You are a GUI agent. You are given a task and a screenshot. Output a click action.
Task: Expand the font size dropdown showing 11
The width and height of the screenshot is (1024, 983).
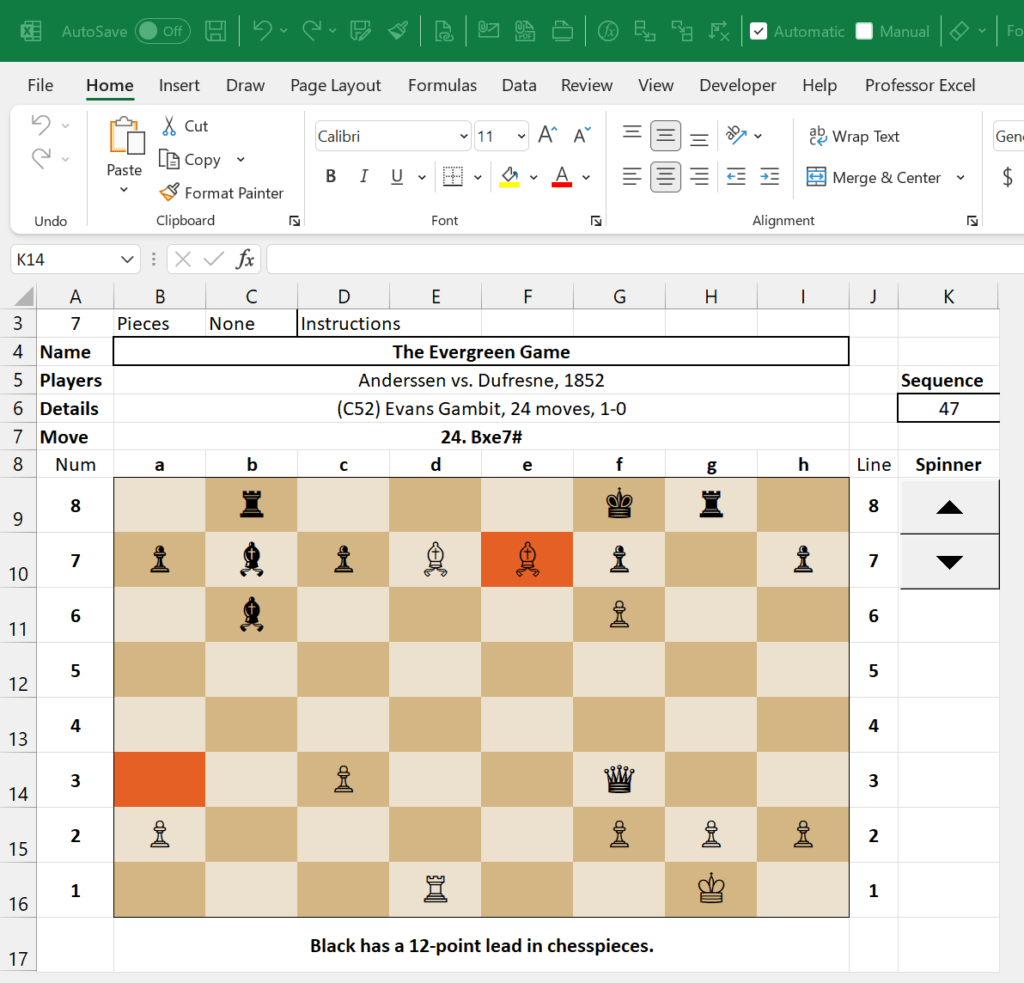(521, 135)
